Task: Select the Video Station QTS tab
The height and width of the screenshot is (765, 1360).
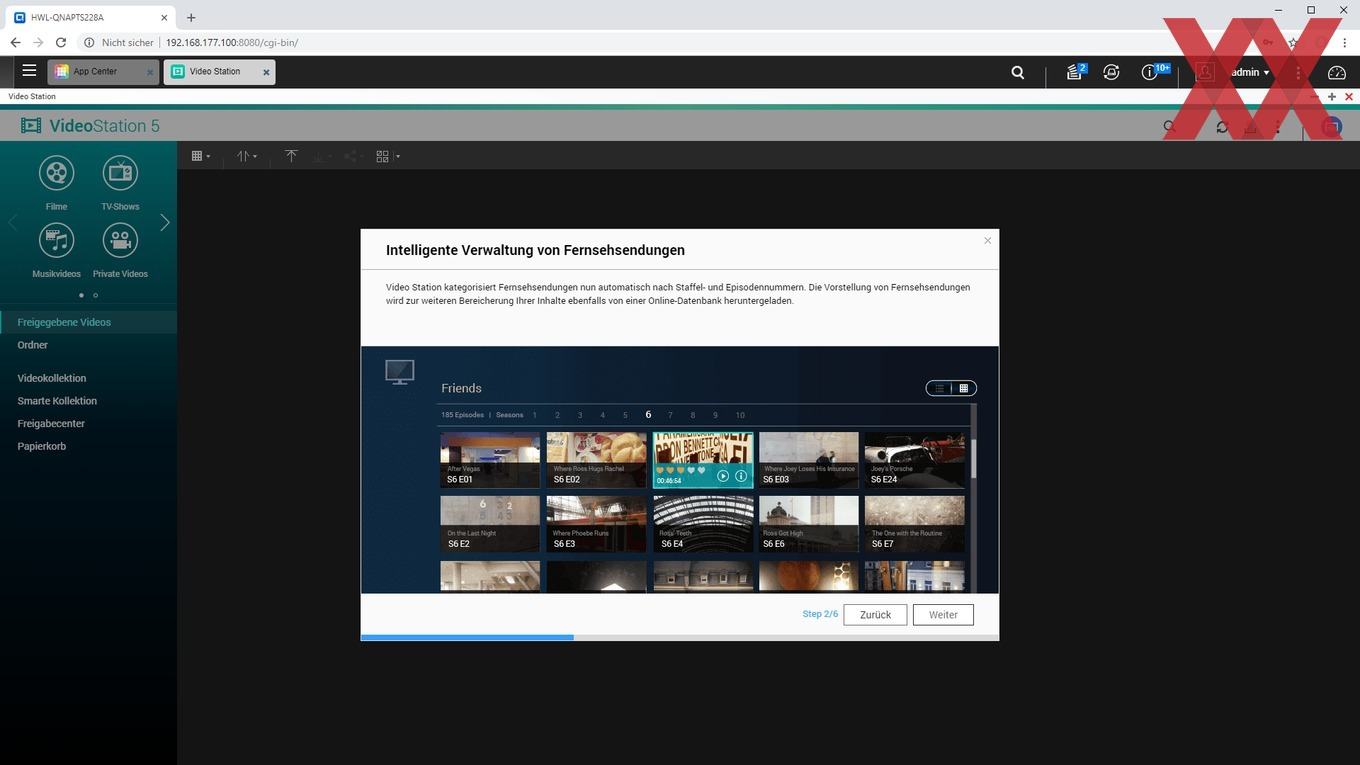Action: [x=214, y=72]
